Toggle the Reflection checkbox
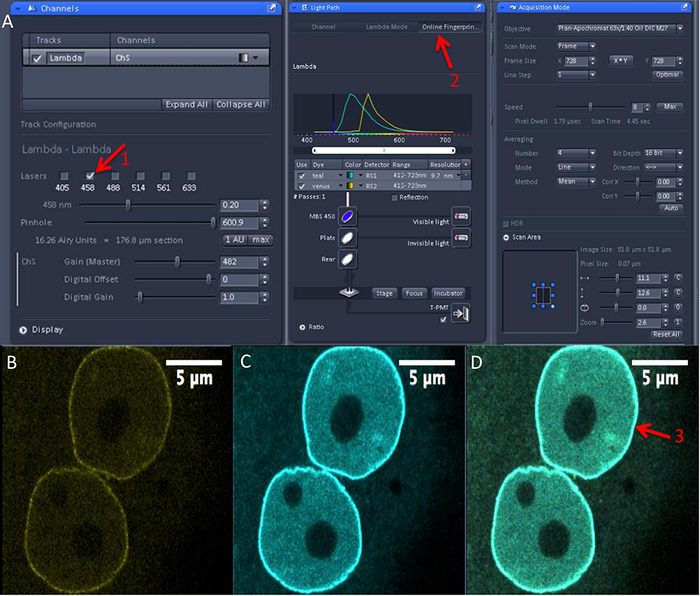The width and height of the screenshot is (700, 596). point(394,197)
